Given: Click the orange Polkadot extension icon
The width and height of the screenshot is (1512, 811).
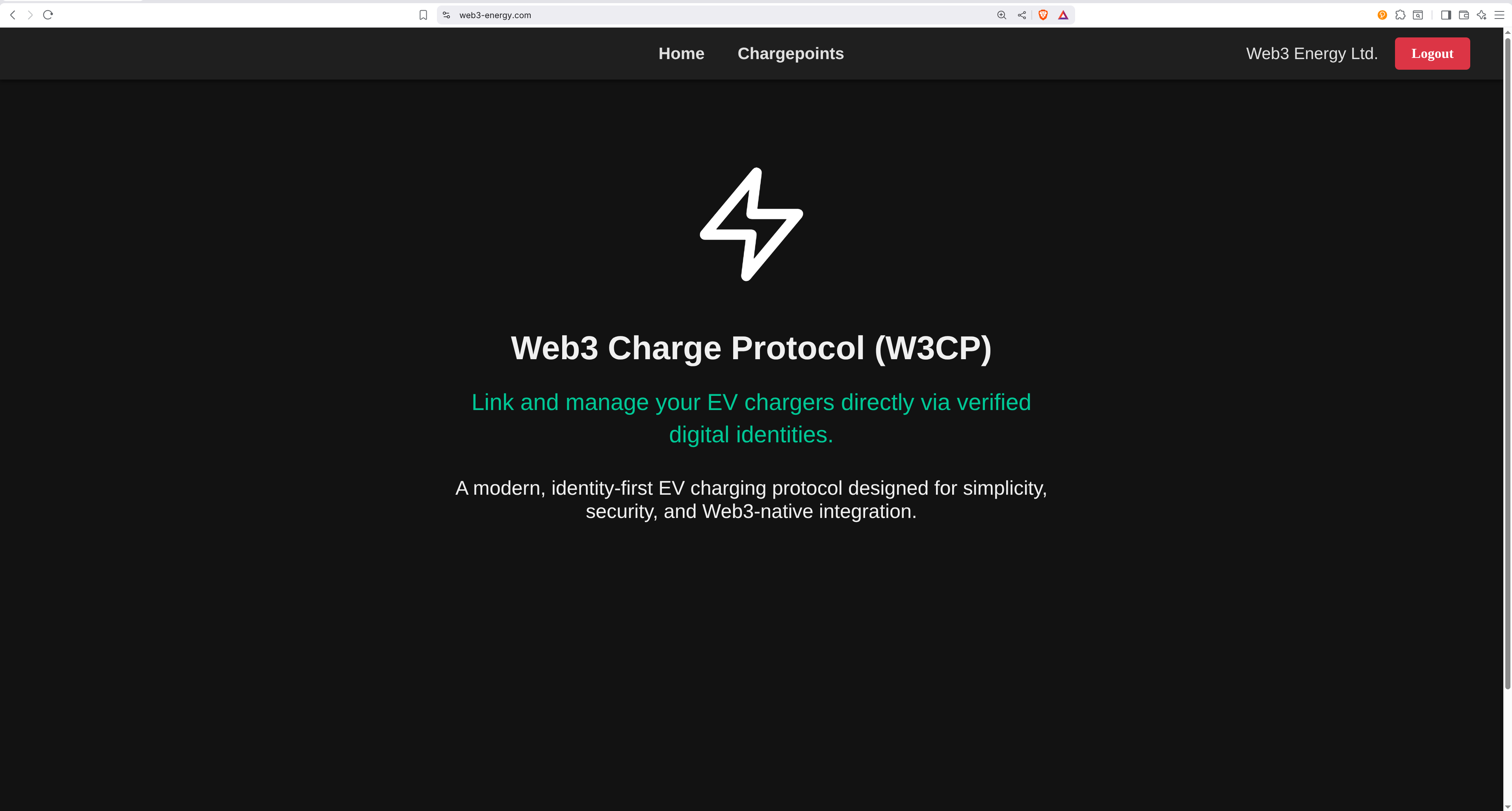Looking at the screenshot, I should pos(1382,15).
